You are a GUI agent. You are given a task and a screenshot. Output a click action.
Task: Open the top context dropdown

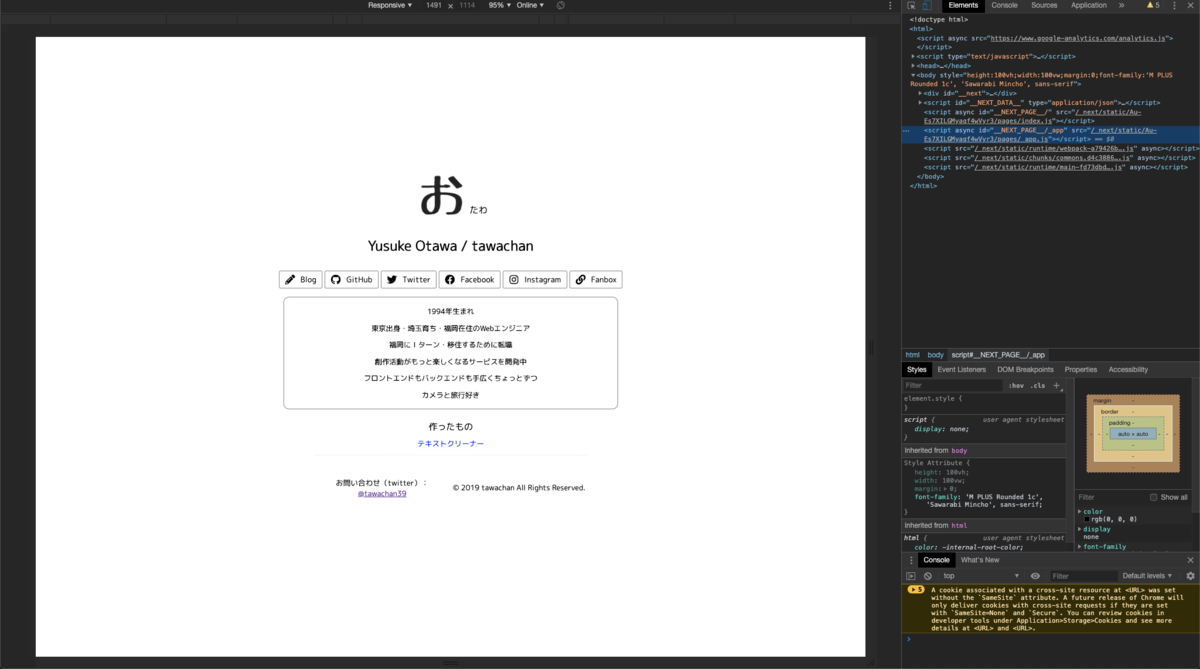pyautogui.click(x=980, y=576)
